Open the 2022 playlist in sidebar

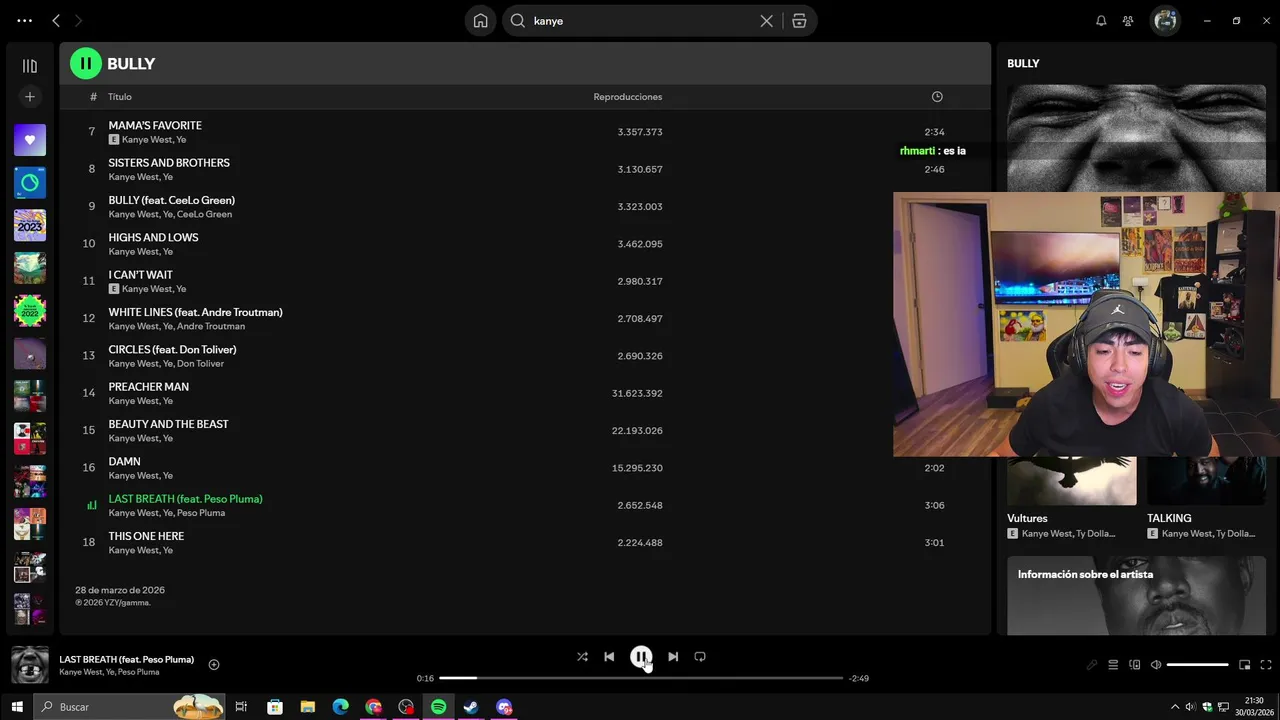pyautogui.click(x=30, y=311)
